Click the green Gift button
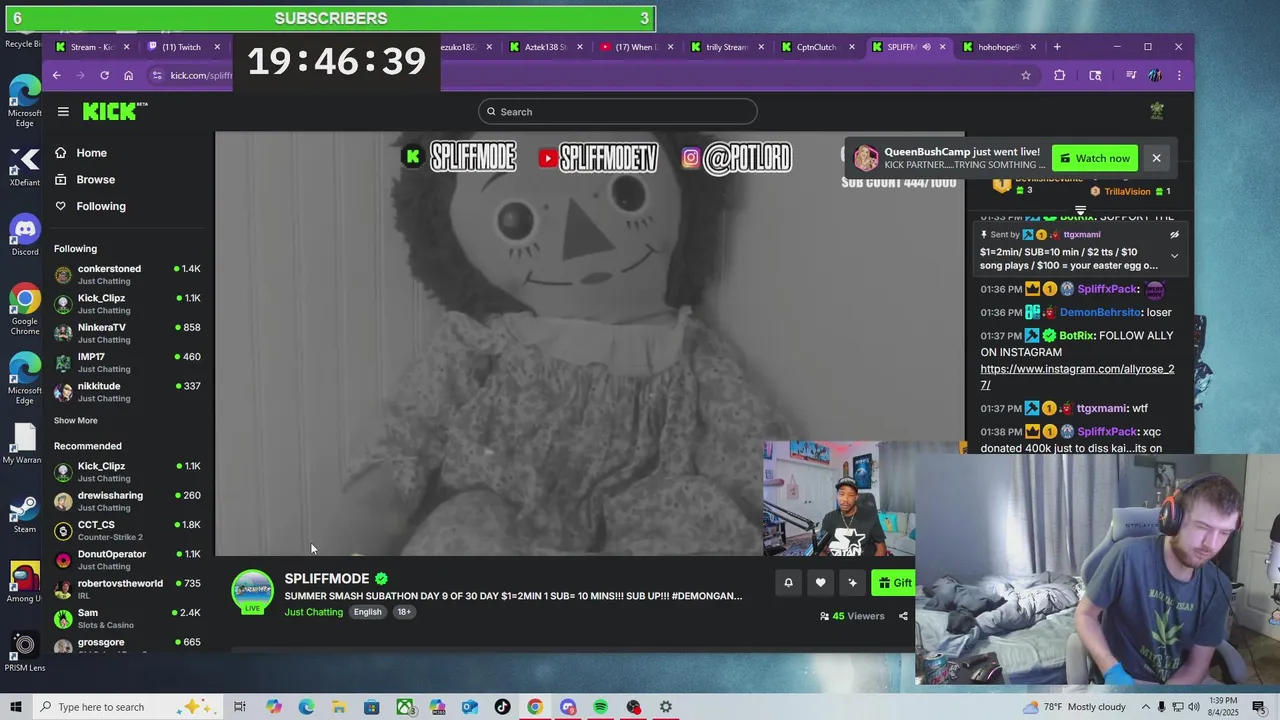 click(894, 583)
